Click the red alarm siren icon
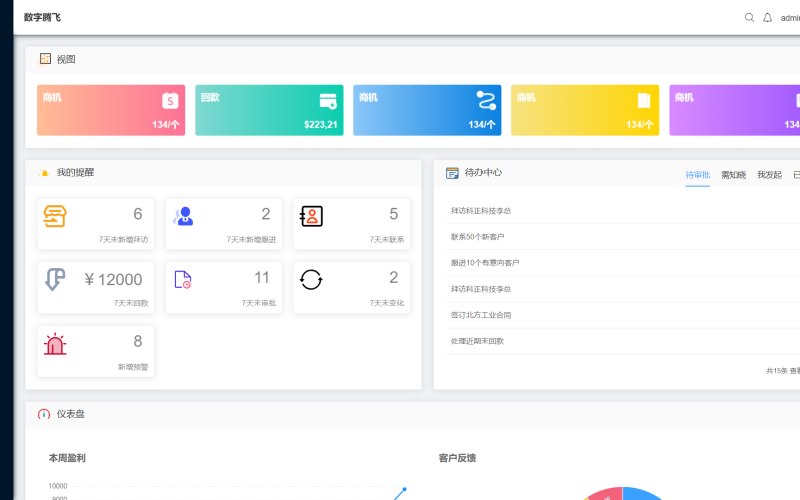This screenshot has width=800, height=500. [55, 343]
